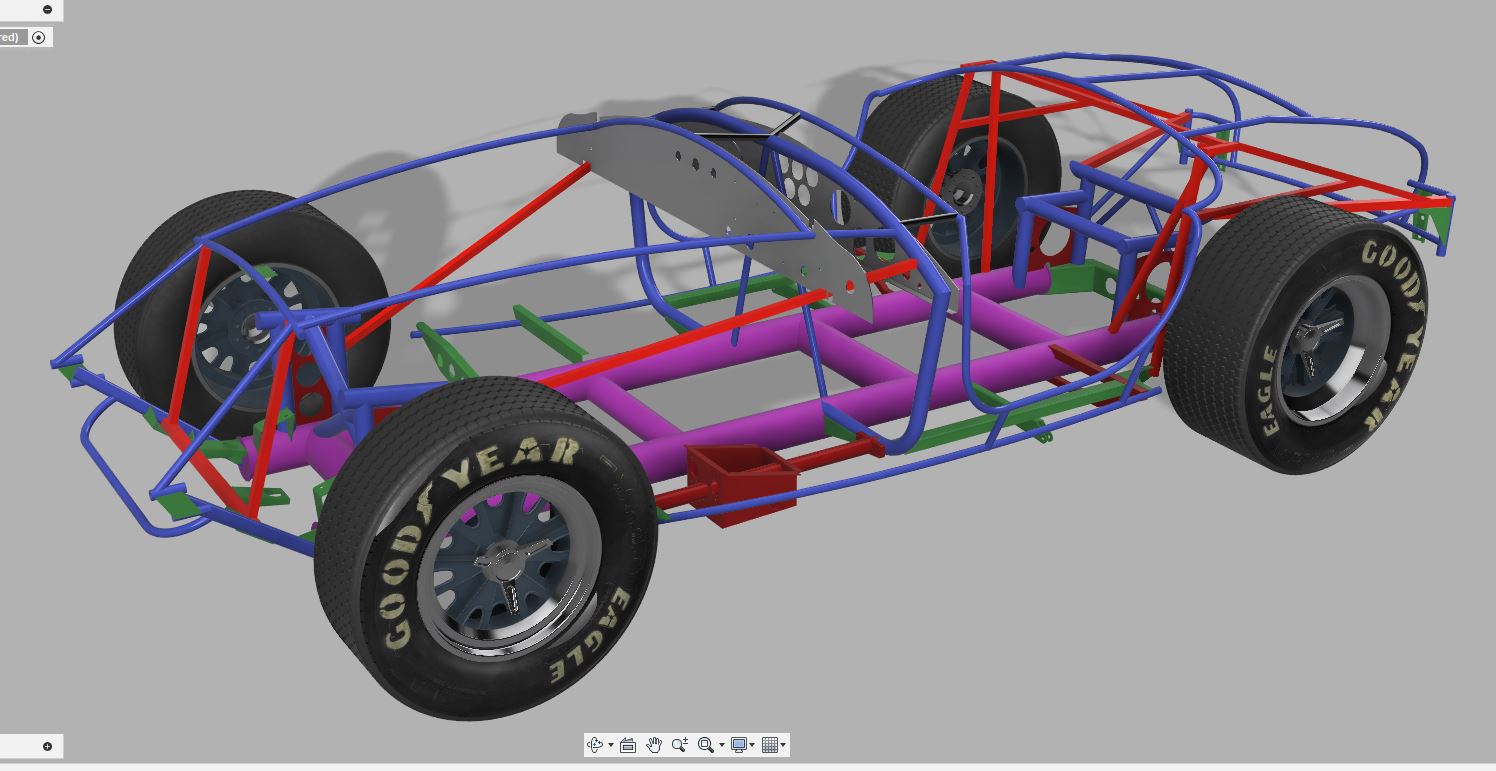Collapse the browser panel with minus button
1496x771 pixels.
[47, 9]
